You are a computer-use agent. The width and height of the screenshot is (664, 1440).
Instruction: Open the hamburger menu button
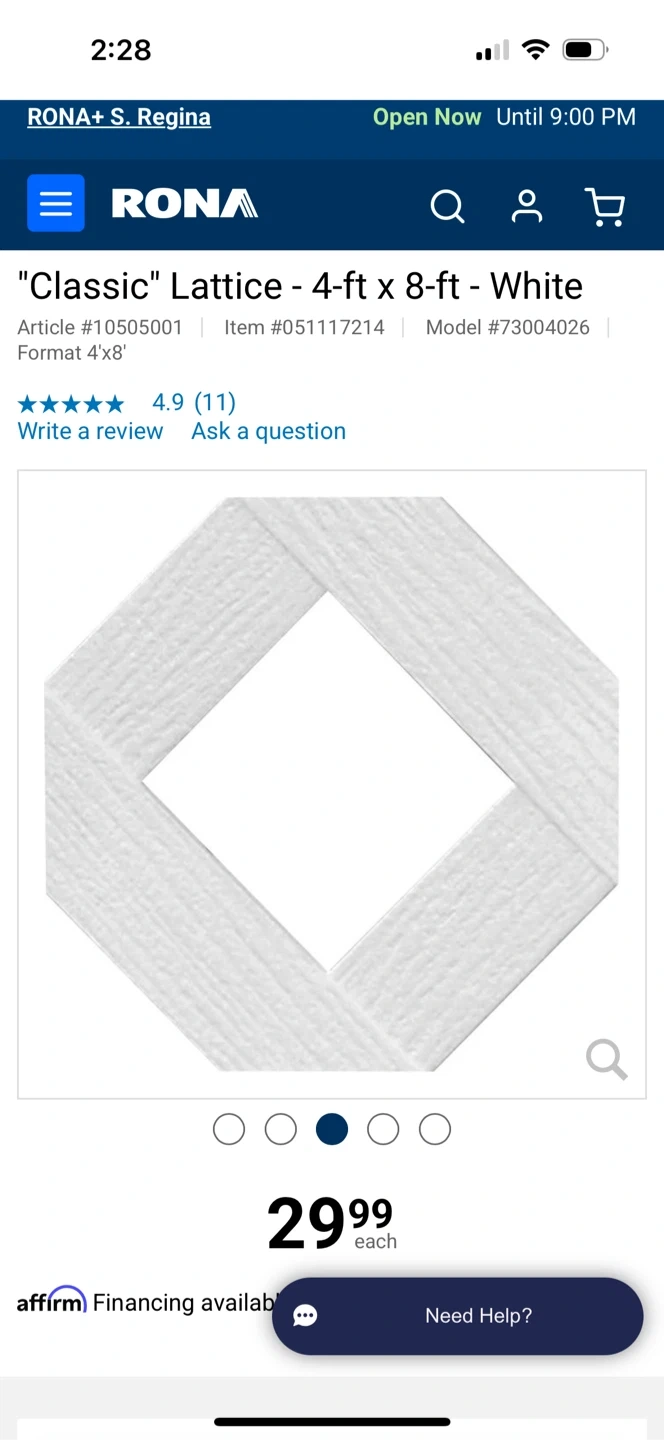[56, 203]
